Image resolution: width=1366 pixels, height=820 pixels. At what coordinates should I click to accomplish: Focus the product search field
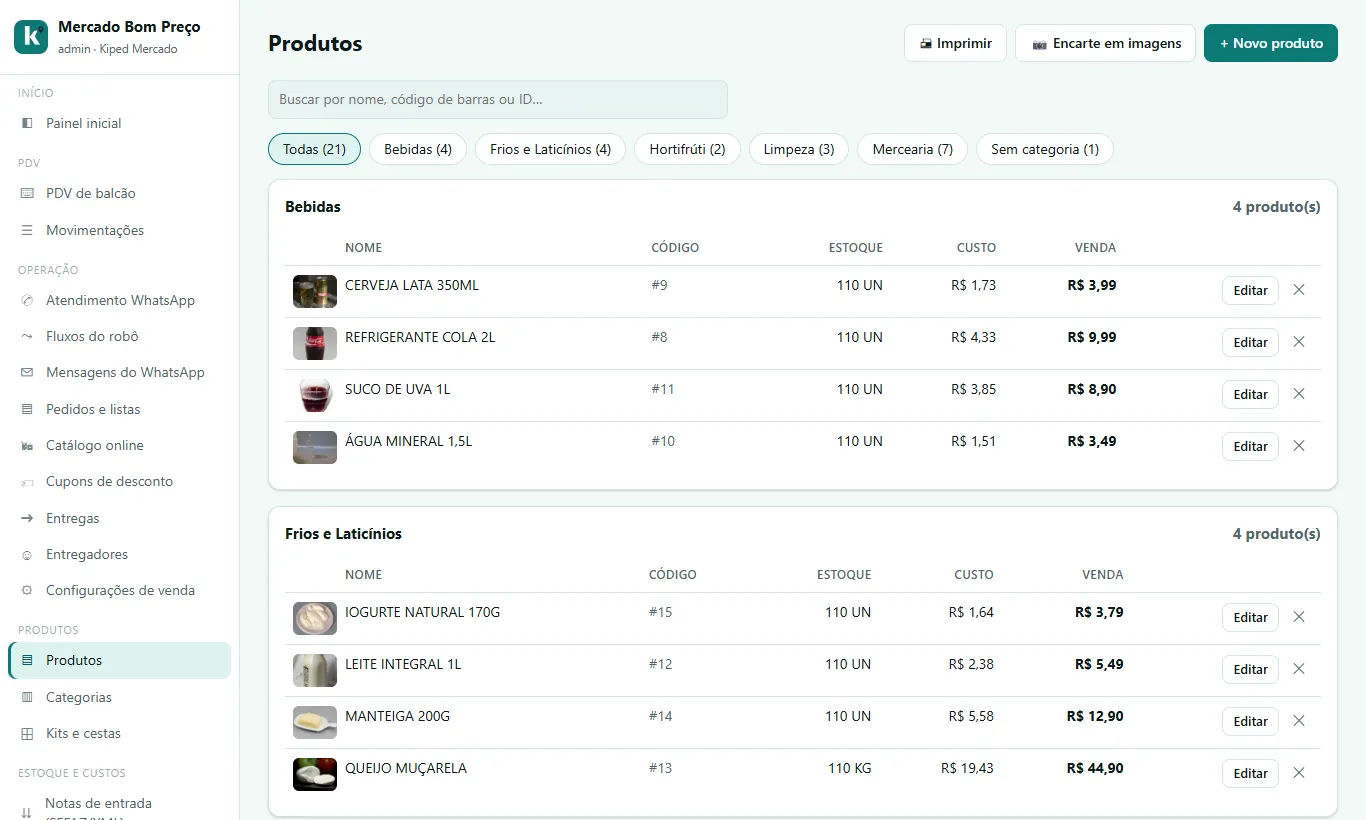(498, 99)
